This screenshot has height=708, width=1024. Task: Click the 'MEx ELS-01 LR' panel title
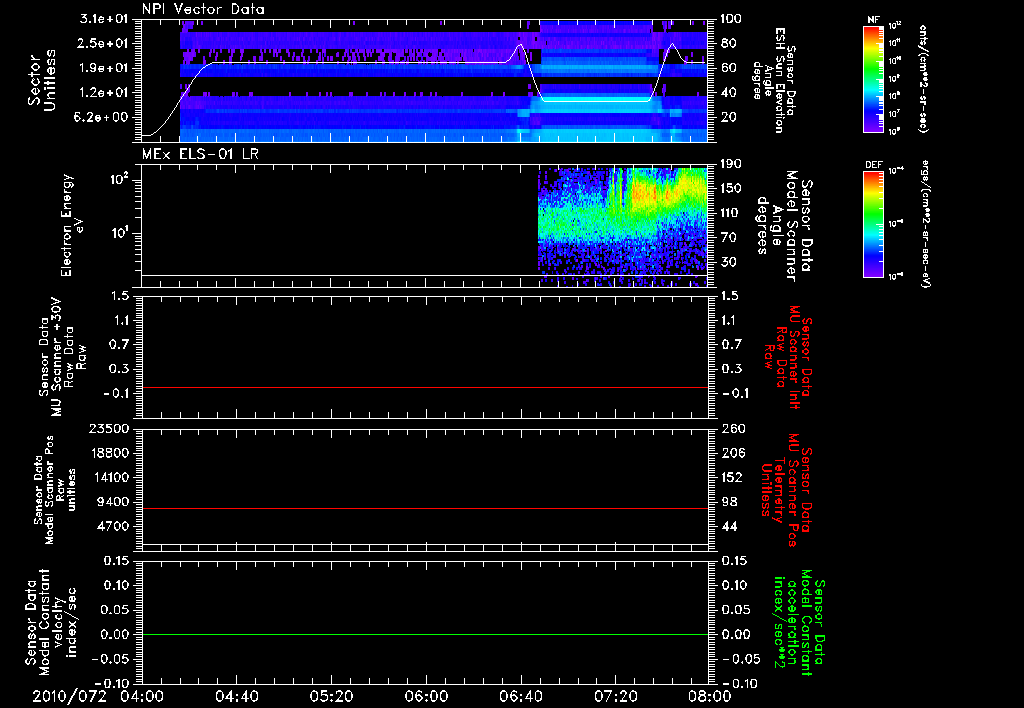(199, 154)
